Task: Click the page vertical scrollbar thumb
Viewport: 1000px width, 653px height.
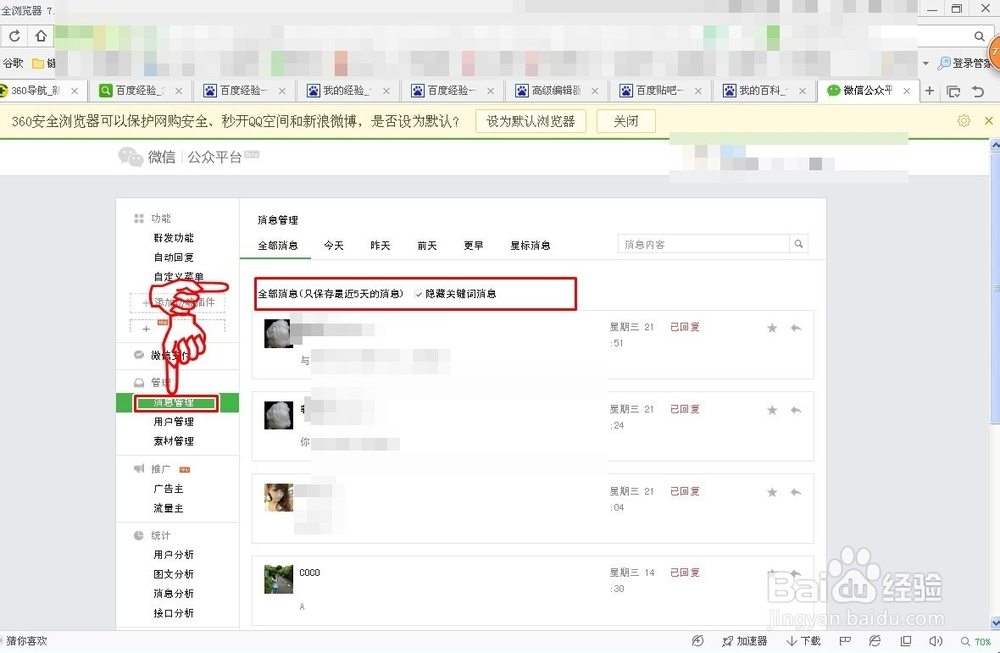Action: [995, 287]
